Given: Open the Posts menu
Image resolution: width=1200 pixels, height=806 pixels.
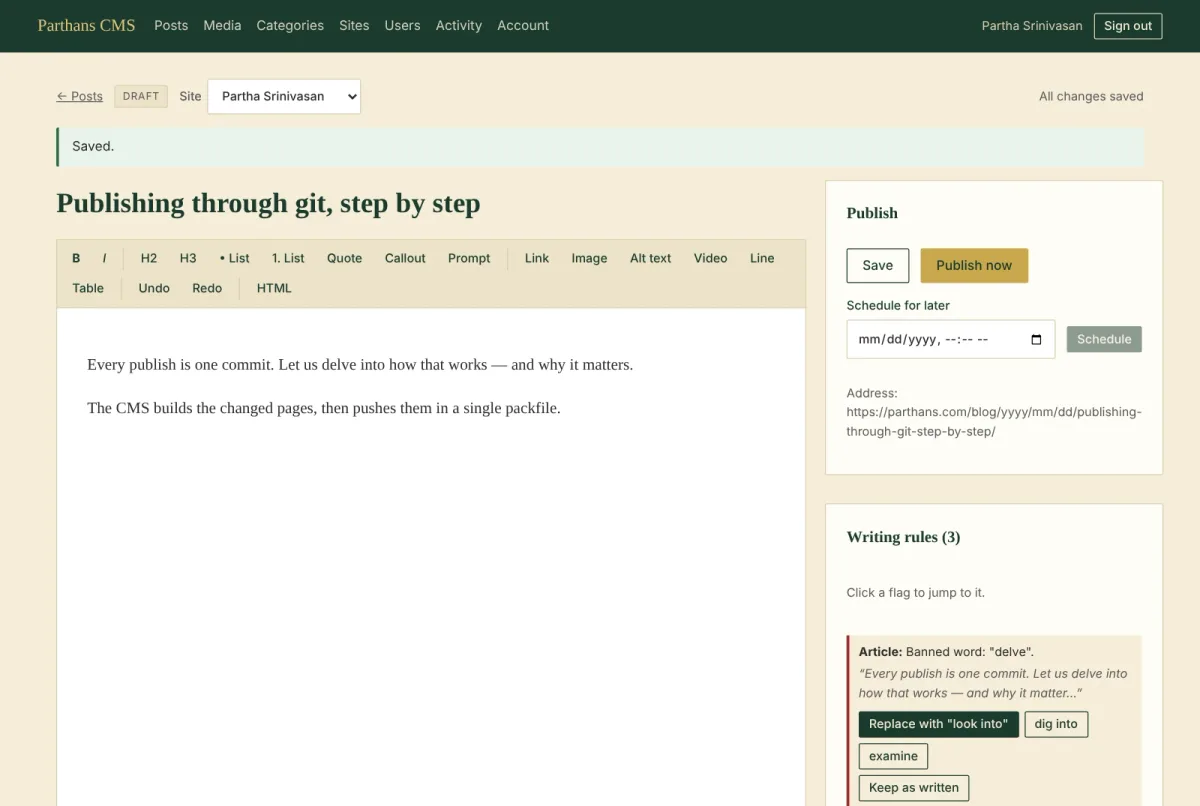Looking at the screenshot, I should (171, 25).
